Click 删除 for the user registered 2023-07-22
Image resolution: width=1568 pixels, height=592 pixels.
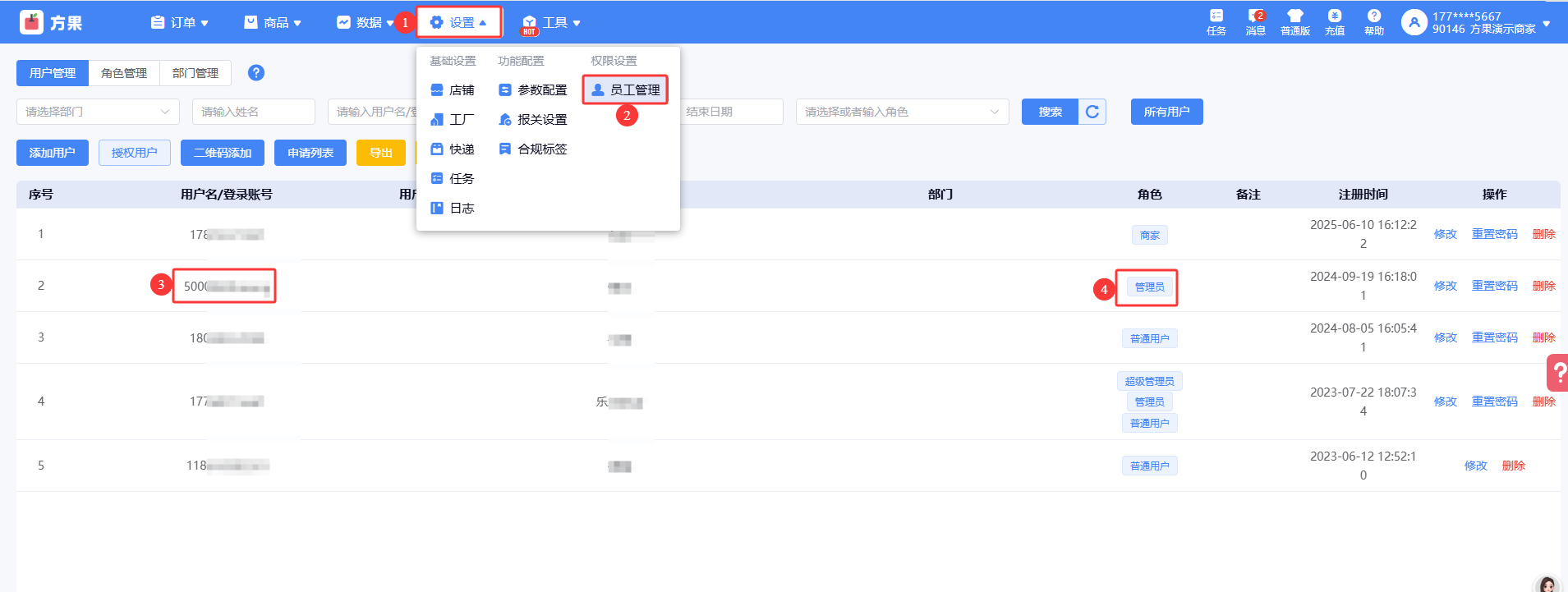[x=1544, y=402]
